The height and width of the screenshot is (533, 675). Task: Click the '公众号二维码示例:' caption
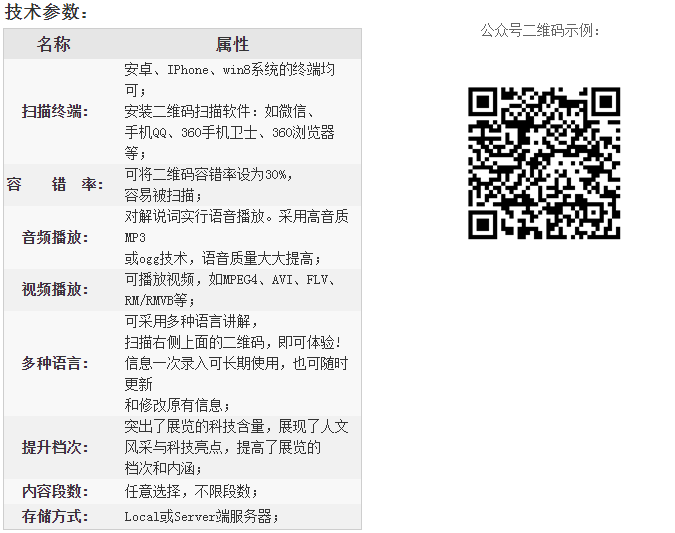point(540,31)
